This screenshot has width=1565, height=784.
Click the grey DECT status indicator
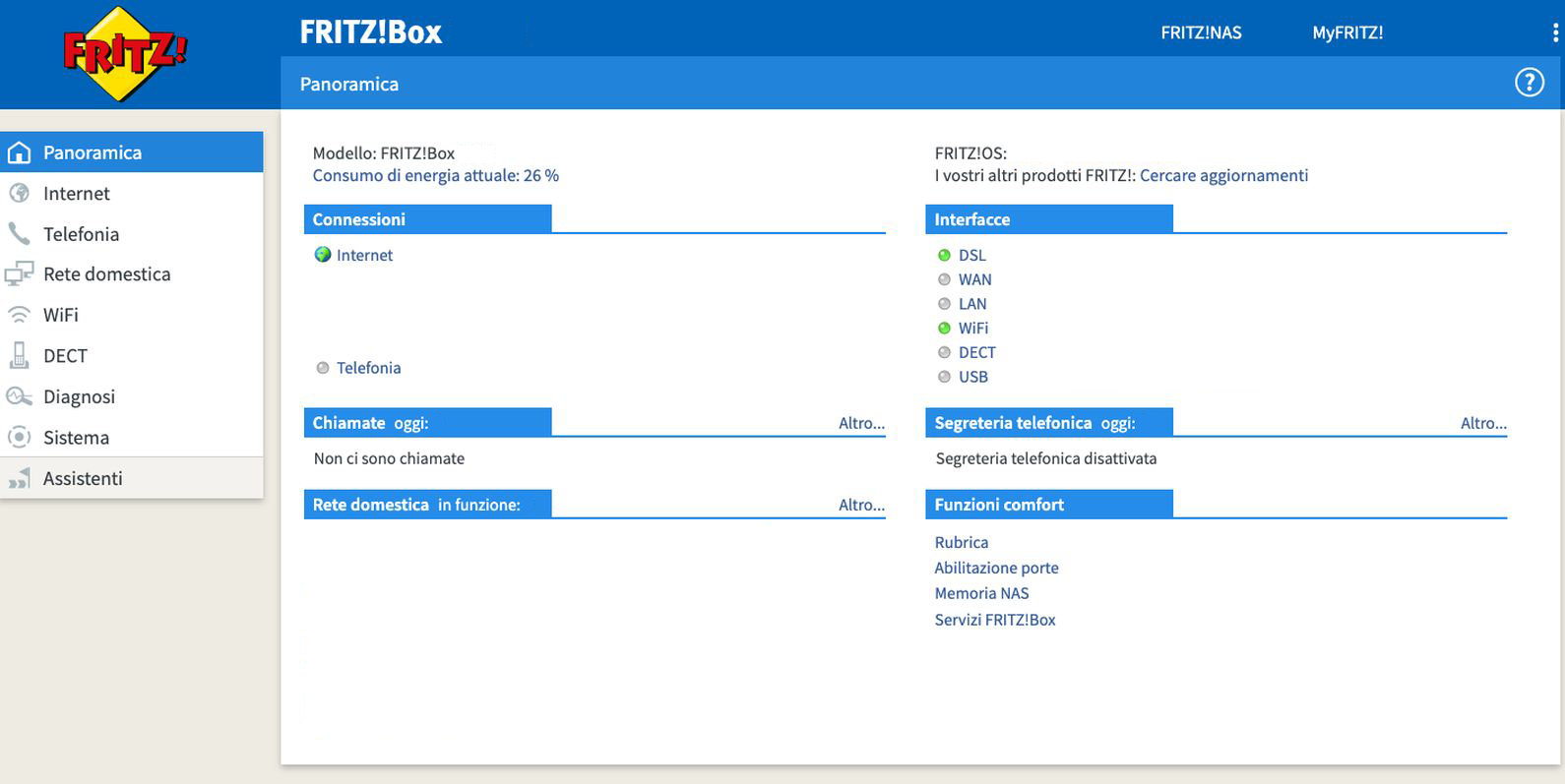coord(944,352)
